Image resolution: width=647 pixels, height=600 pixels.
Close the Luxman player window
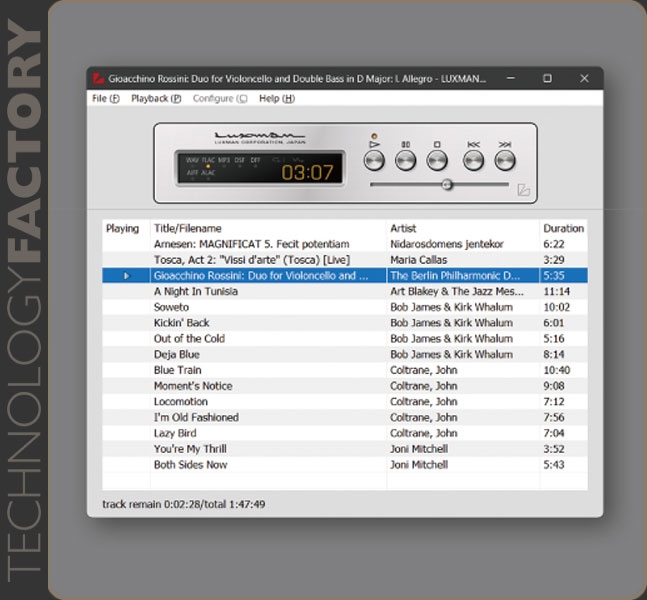tap(584, 78)
